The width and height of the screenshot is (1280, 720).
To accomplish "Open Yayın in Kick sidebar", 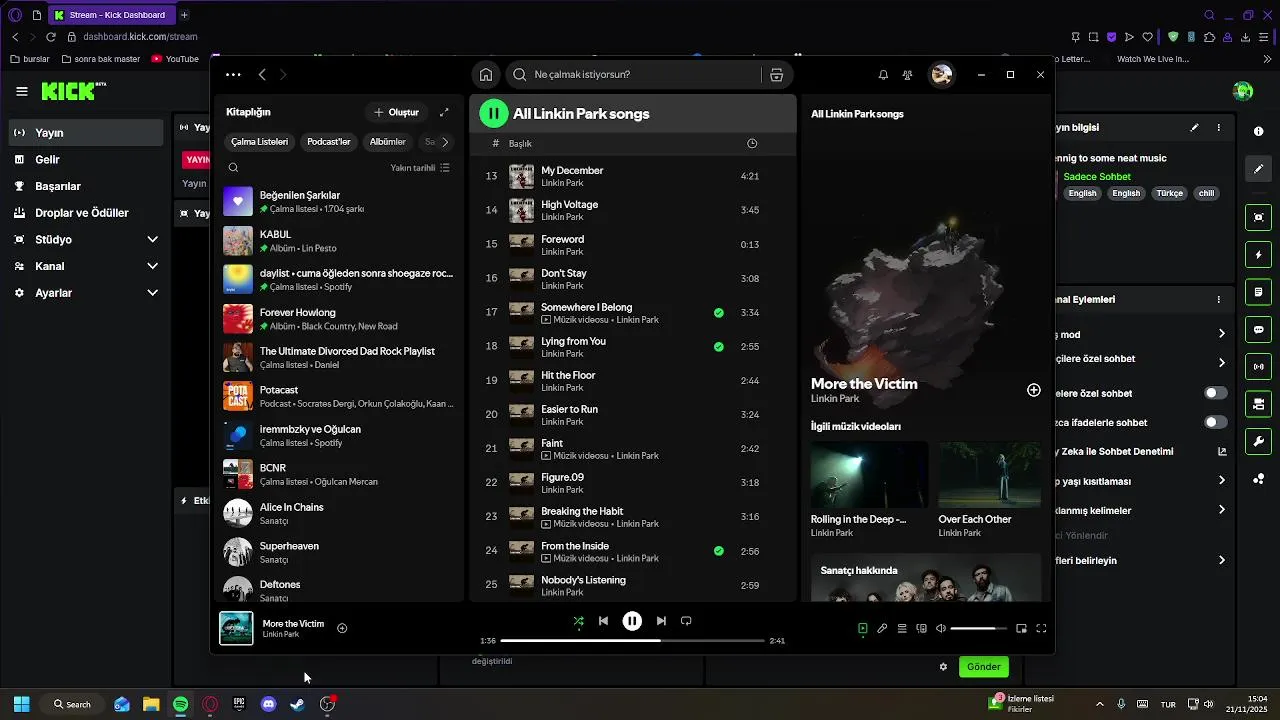I will point(86,133).
